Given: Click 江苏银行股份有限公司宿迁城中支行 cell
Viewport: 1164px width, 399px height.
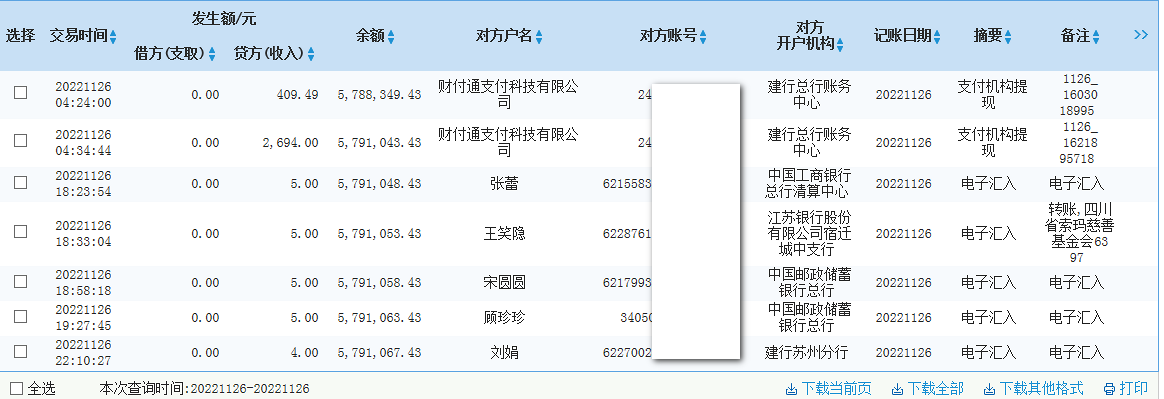Looking at the screenshot, I should pos(808,233).
